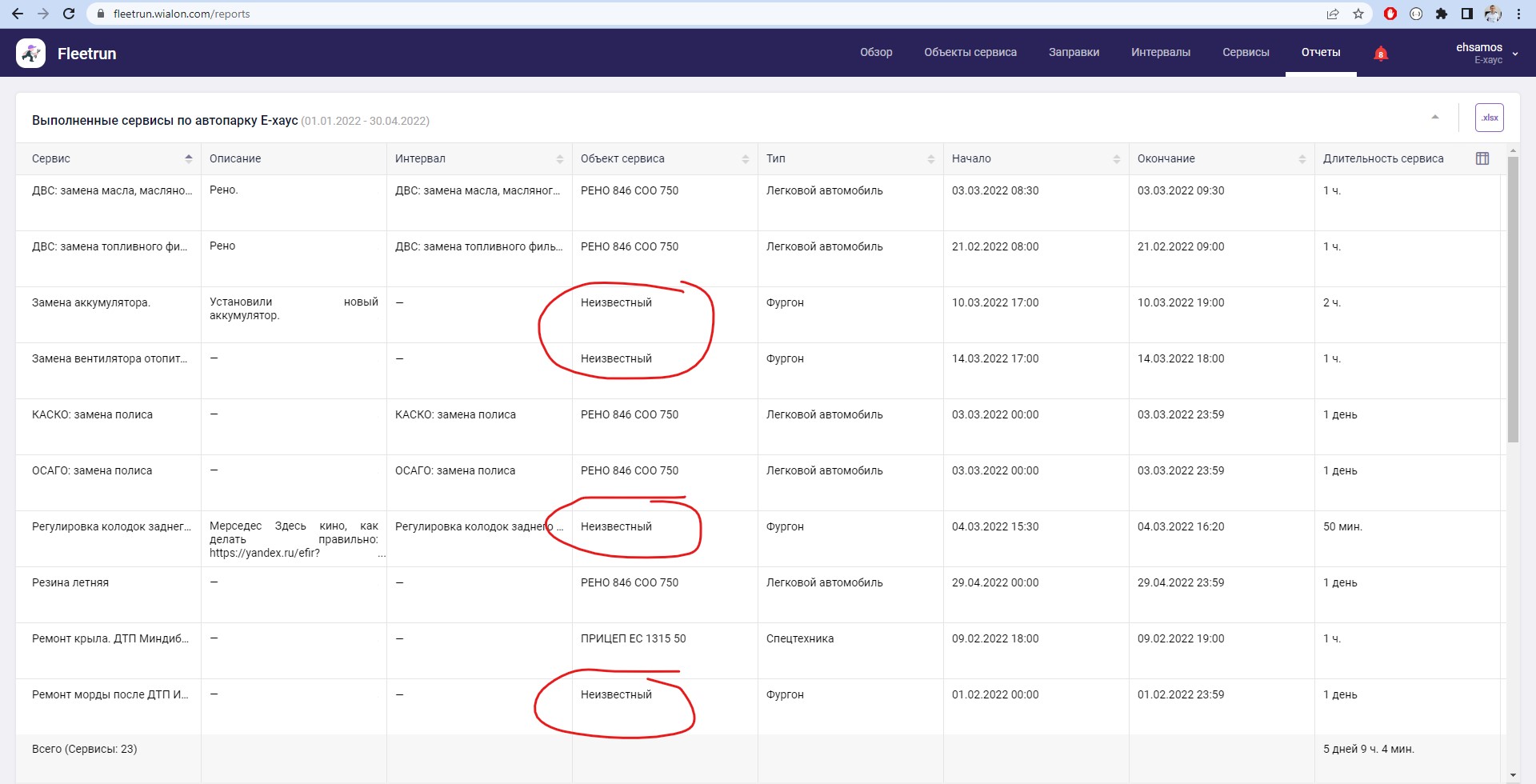Navigate to Объекты сервиса
Screen dimensions: 1536x784
(x=970, y=52)
